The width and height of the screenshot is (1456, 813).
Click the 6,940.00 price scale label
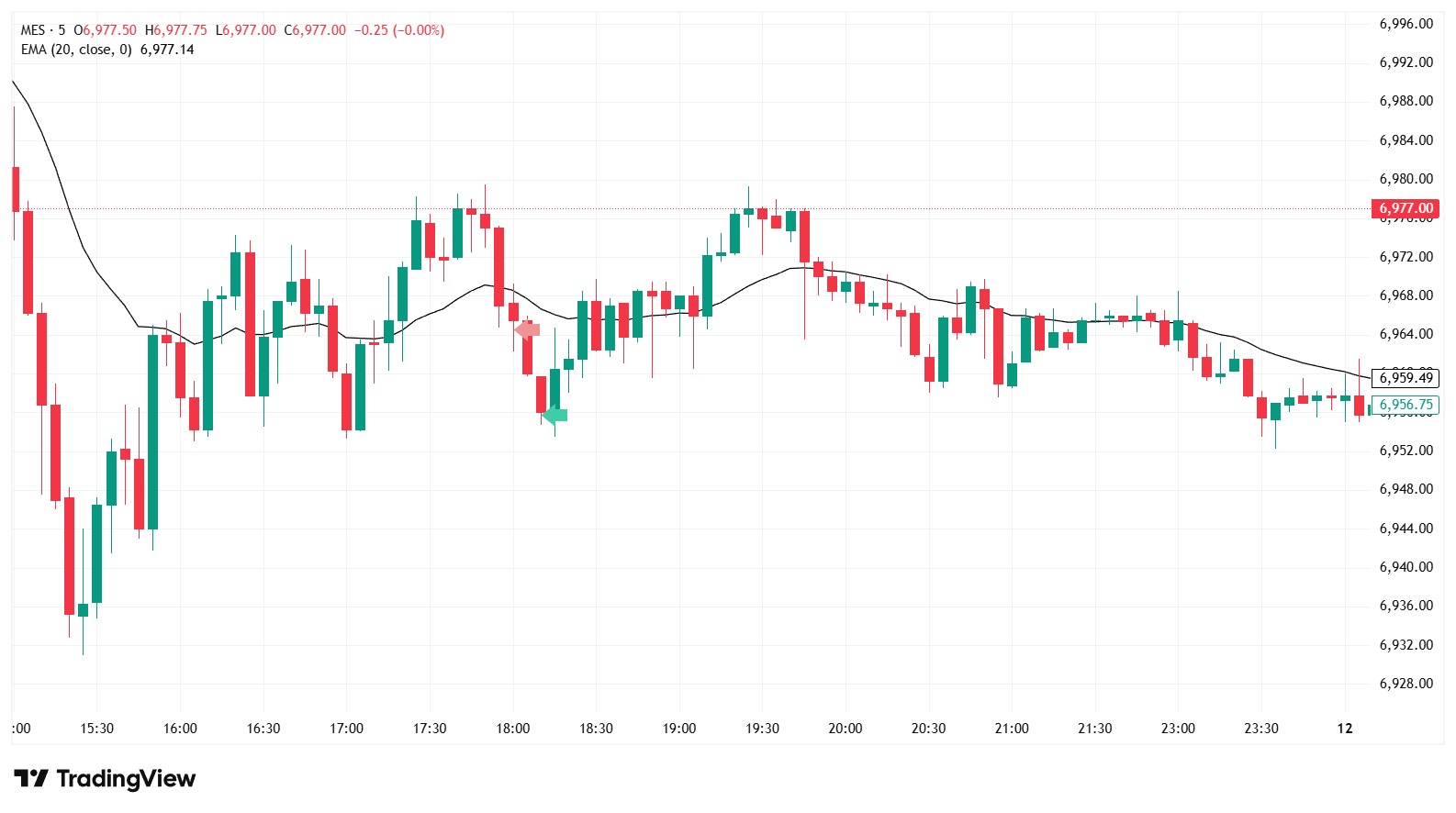(1406, 567)
